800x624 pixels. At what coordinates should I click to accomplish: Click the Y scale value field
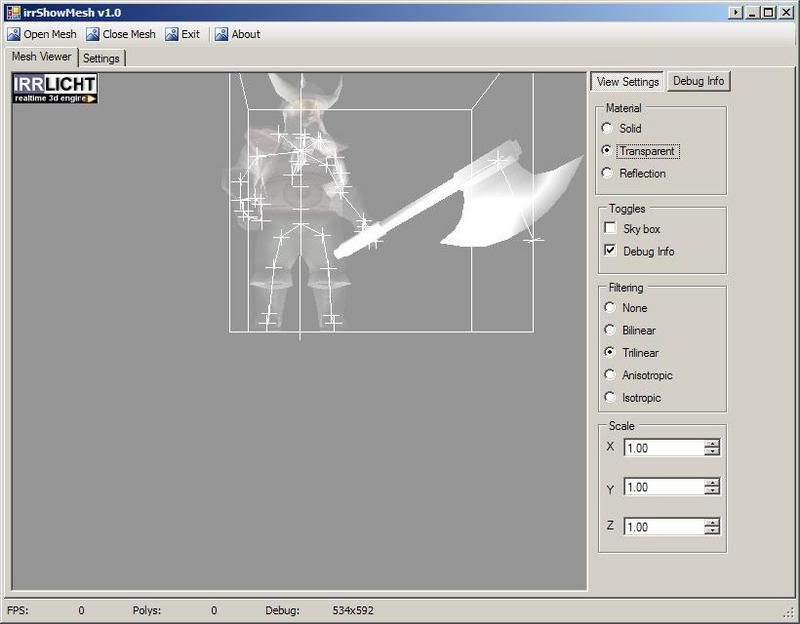click(x=664, y=487)
